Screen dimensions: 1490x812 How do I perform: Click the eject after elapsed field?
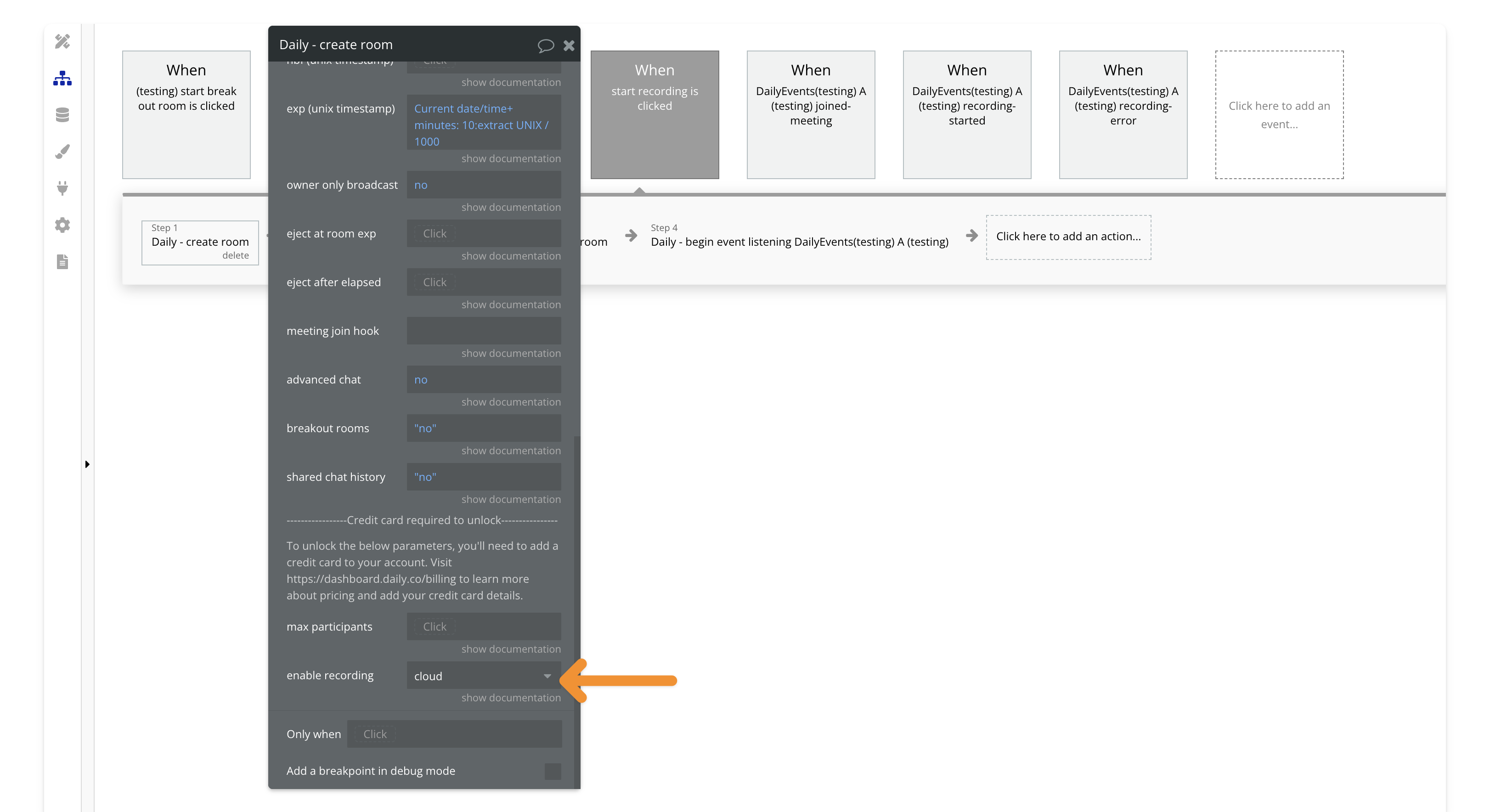484,282
